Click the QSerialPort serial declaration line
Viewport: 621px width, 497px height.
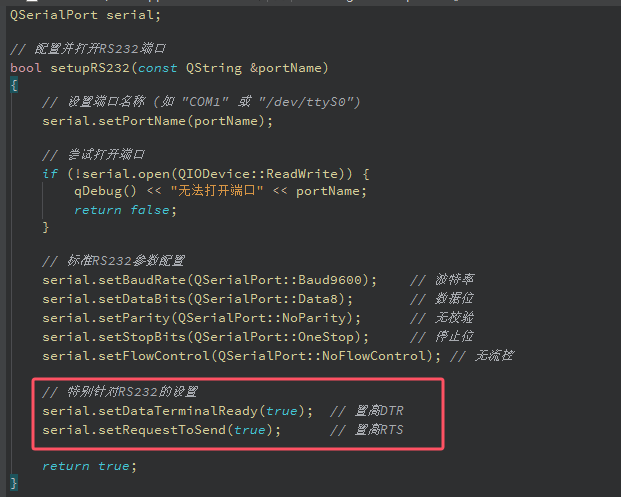click(x=84, y=15)
